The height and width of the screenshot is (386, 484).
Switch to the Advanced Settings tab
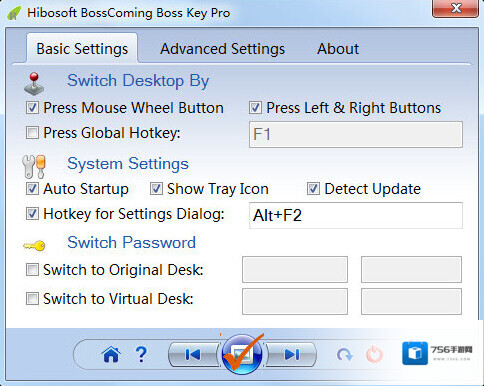pos(222,49)
